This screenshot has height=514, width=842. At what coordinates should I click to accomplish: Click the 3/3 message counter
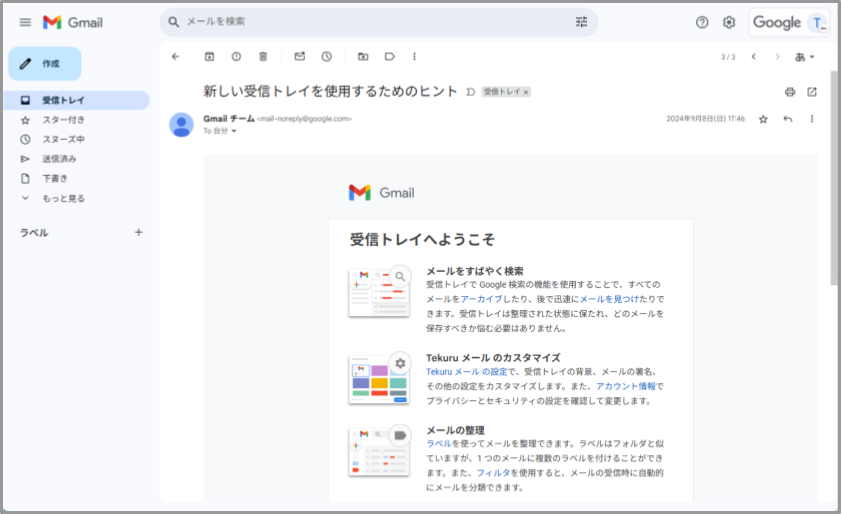click(x=728, y=56)
